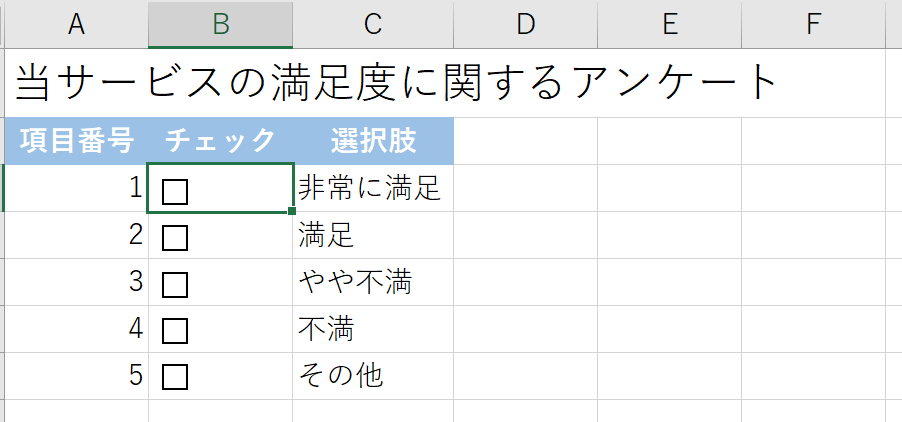
Task: Select the cell with item number 5
Action: [x=76, y=377]
